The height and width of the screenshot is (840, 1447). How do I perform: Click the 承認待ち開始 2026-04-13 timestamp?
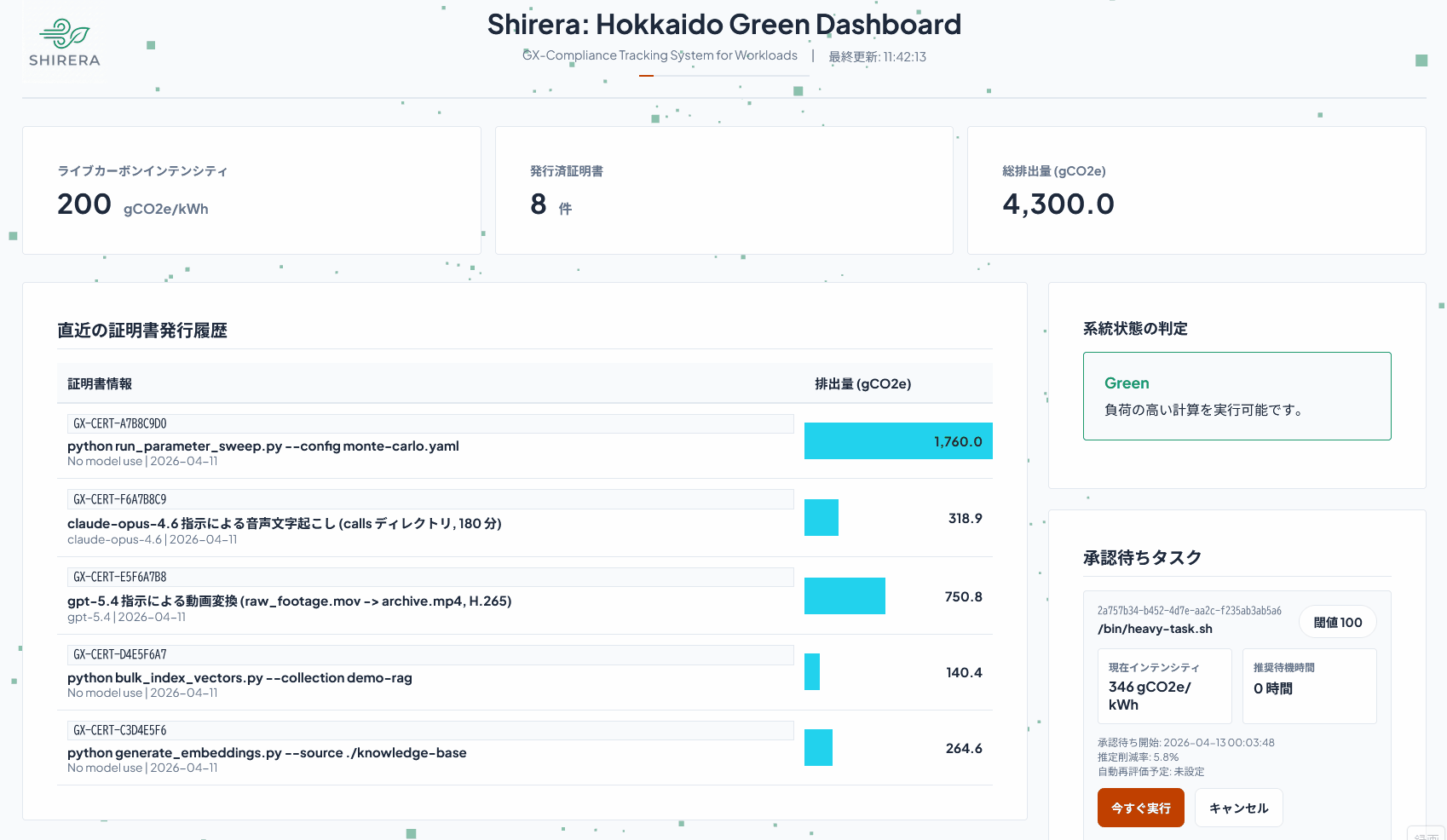click(x=1186, y=743)
